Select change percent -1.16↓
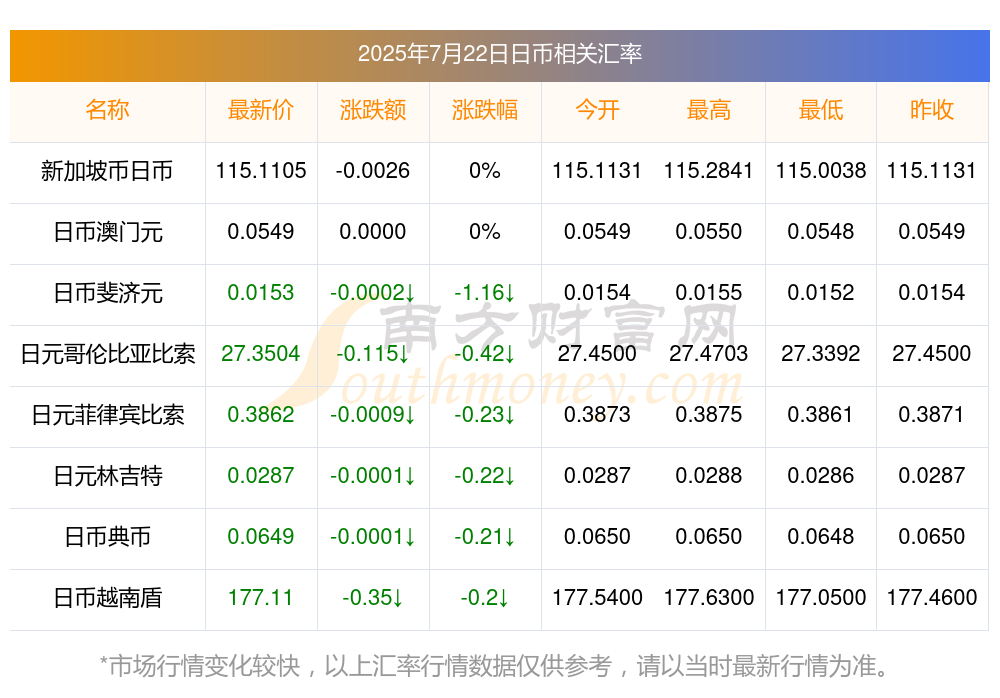This screenshot has width=1000, height=698. coord(485,292)
